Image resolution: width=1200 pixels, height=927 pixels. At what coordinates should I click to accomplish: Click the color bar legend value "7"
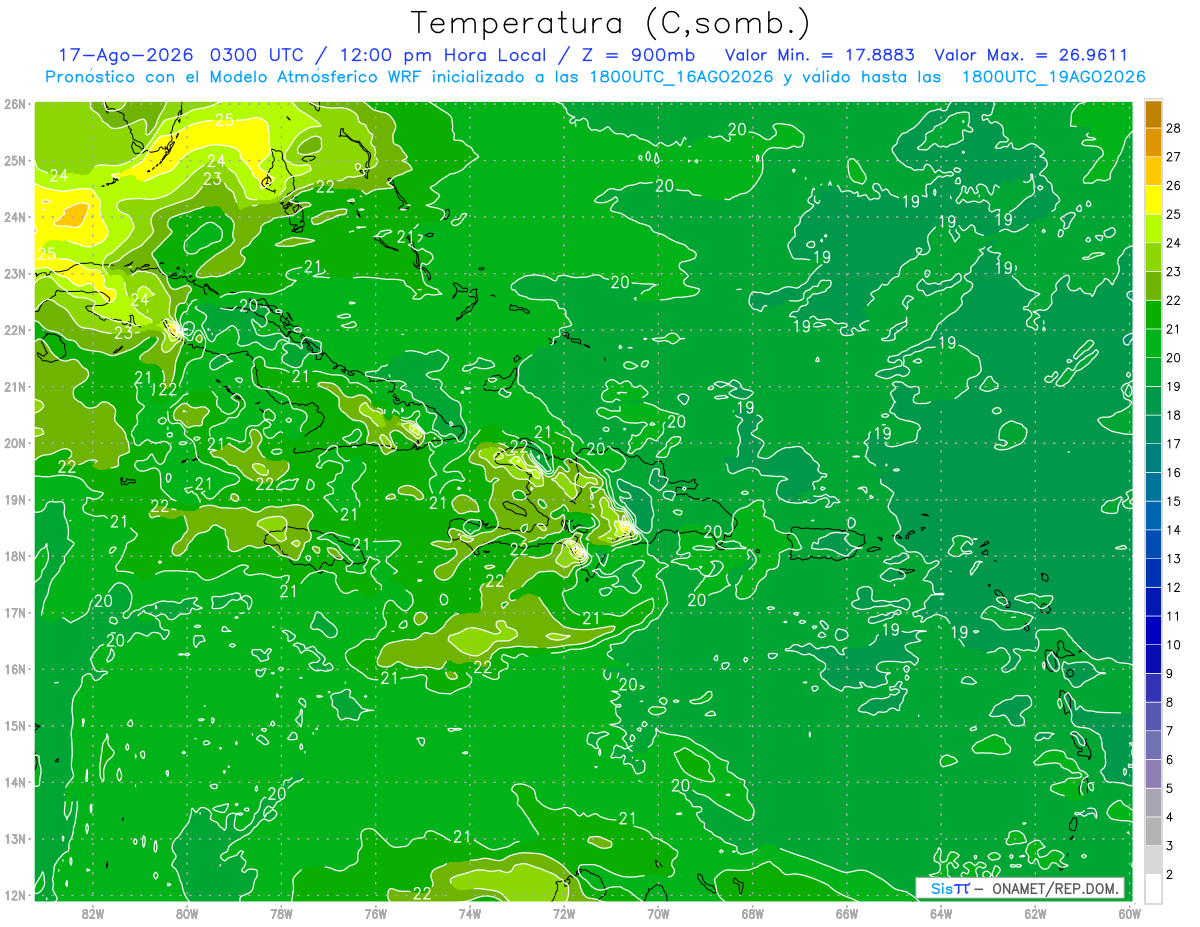(x=1170, y=731)
